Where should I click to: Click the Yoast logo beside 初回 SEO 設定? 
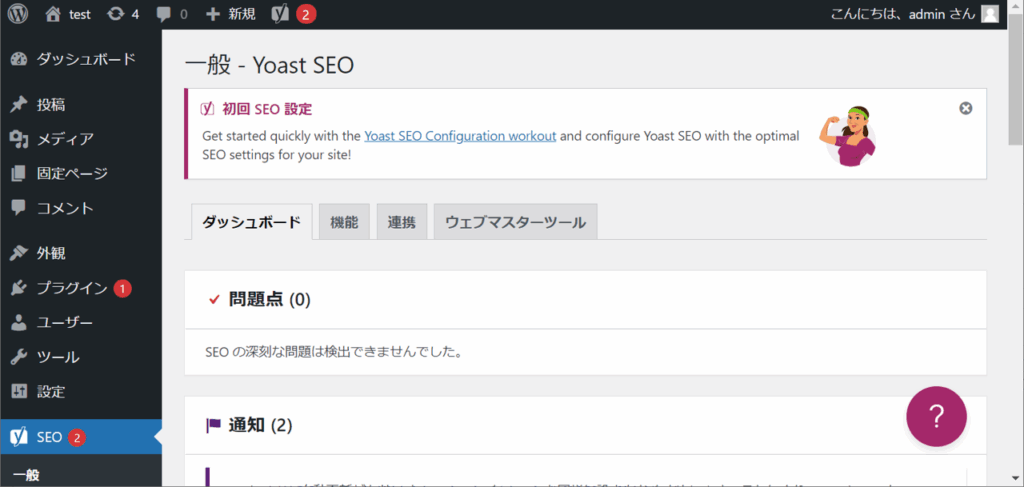pos(207,109)
